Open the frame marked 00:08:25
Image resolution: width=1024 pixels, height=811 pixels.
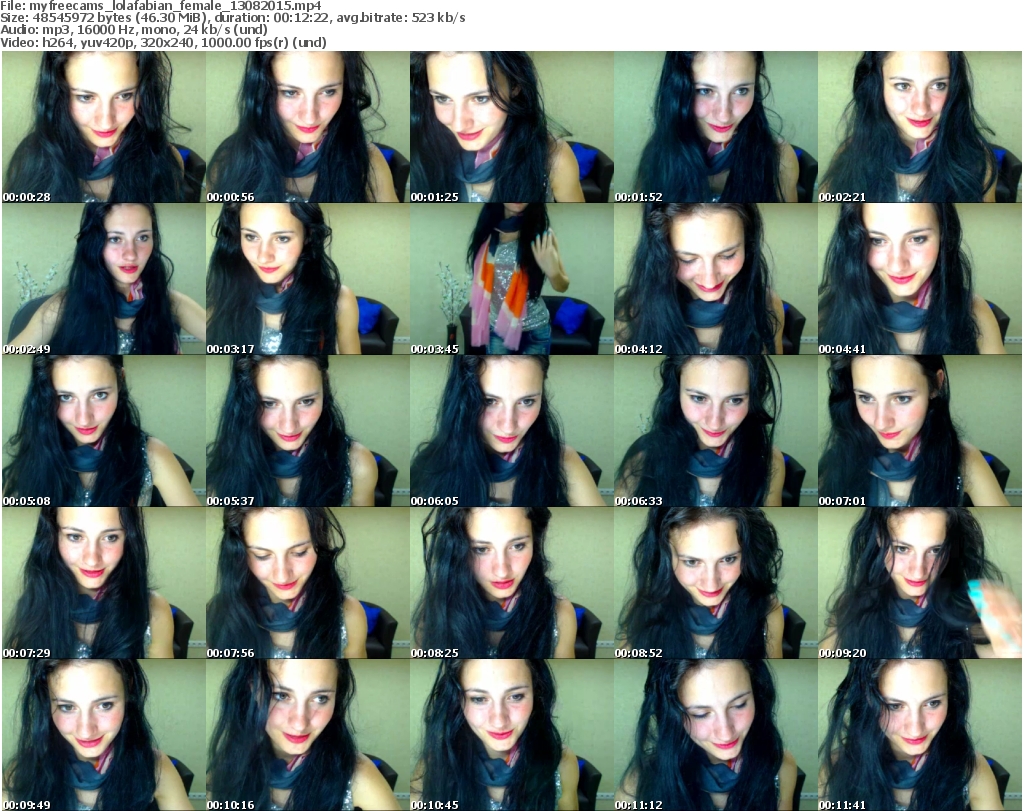(x=511, y=583)
